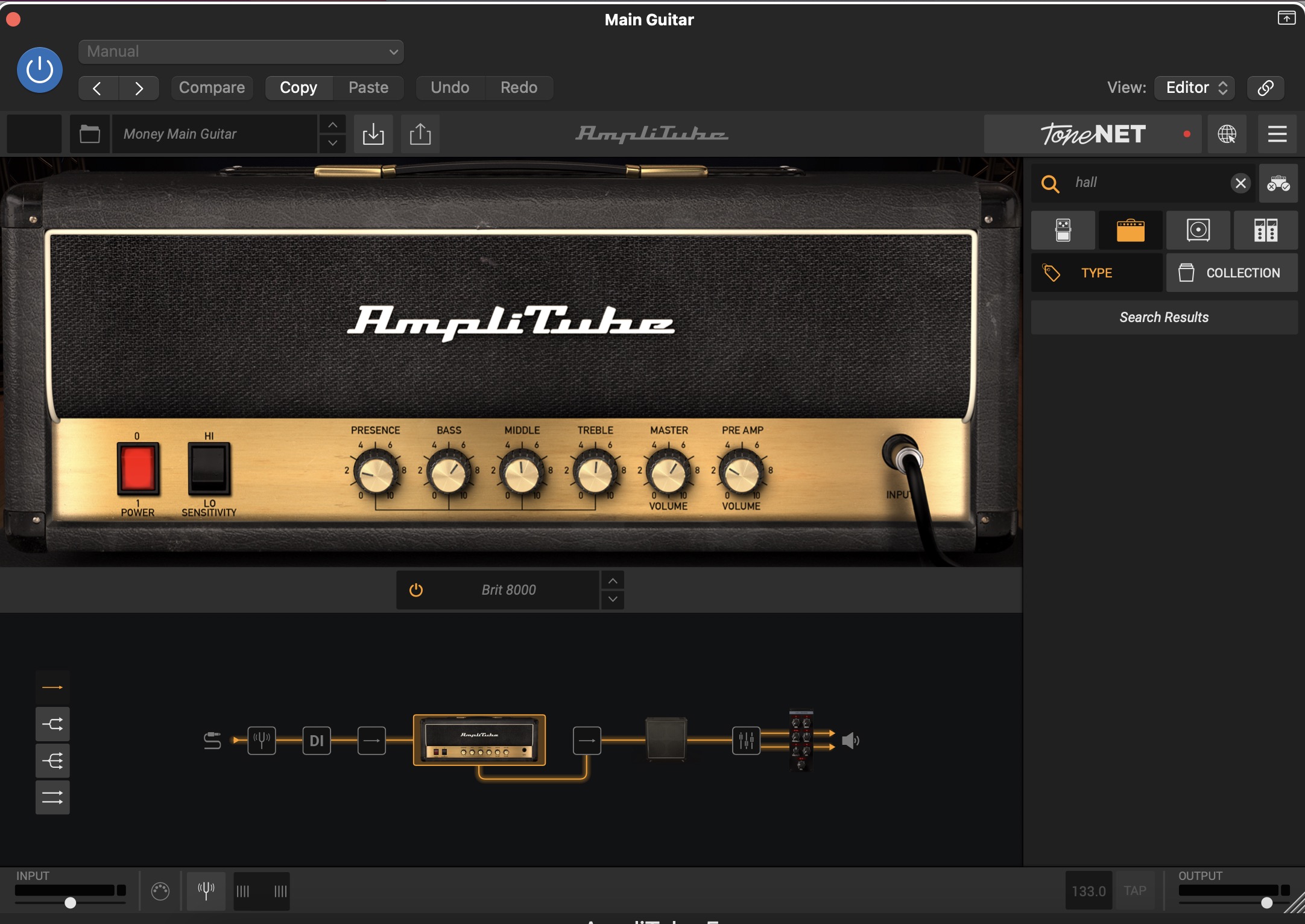The width and height of the screenshot is (1305, 924).
Task: Set the tempo 133.0 field
Action: click(1089, 891)
